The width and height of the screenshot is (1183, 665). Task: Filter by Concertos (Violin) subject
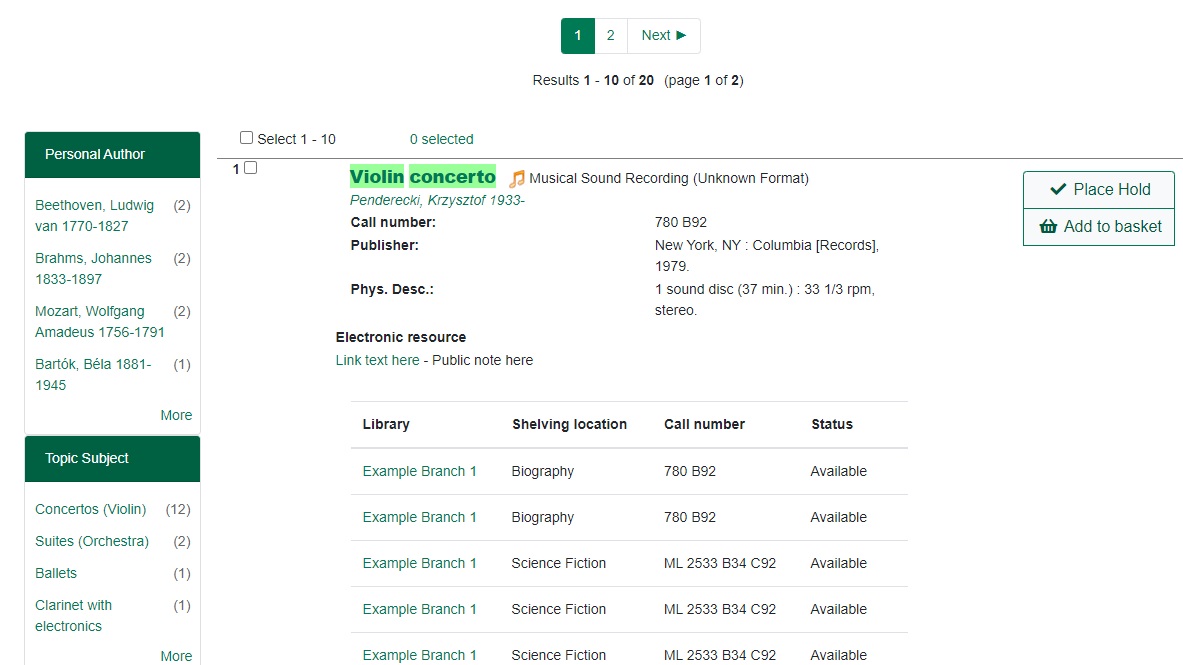pos(90,510)
